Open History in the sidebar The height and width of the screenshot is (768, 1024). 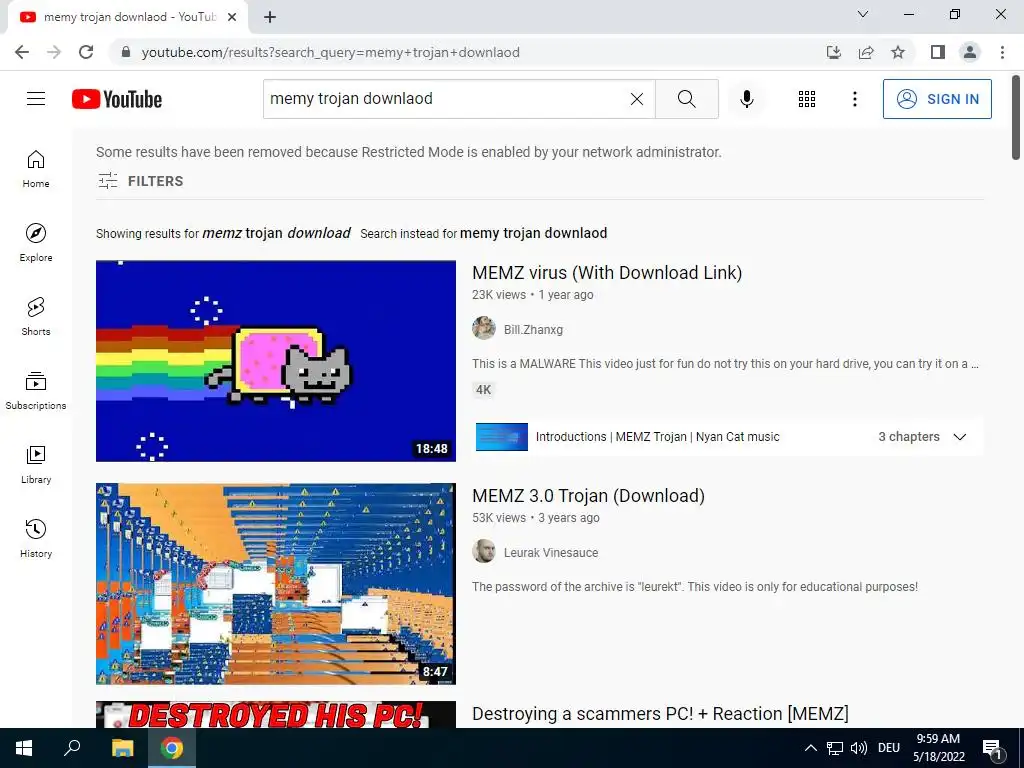pos(36,539)
